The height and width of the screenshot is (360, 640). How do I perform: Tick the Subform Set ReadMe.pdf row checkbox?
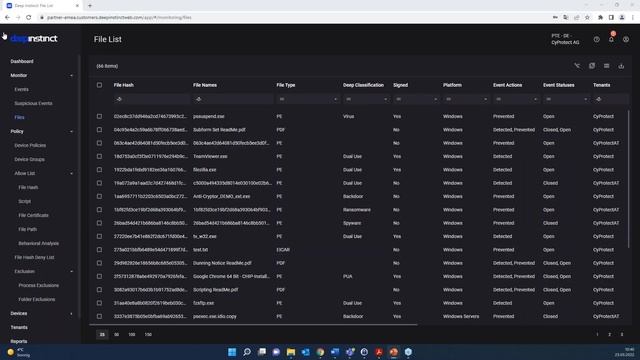(x=99, y=130)
